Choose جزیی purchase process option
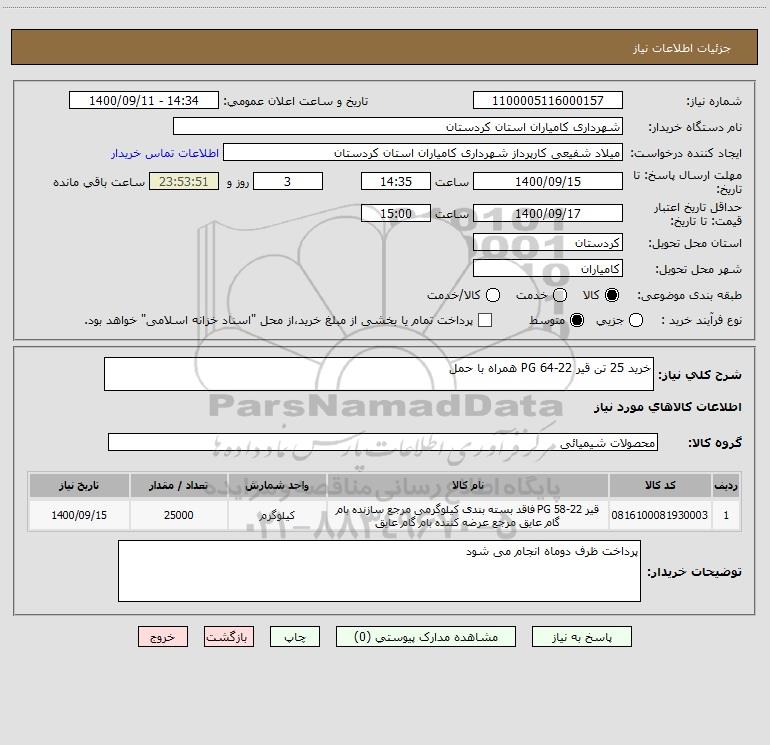770x745 pixels. click(x=635, y=320)
